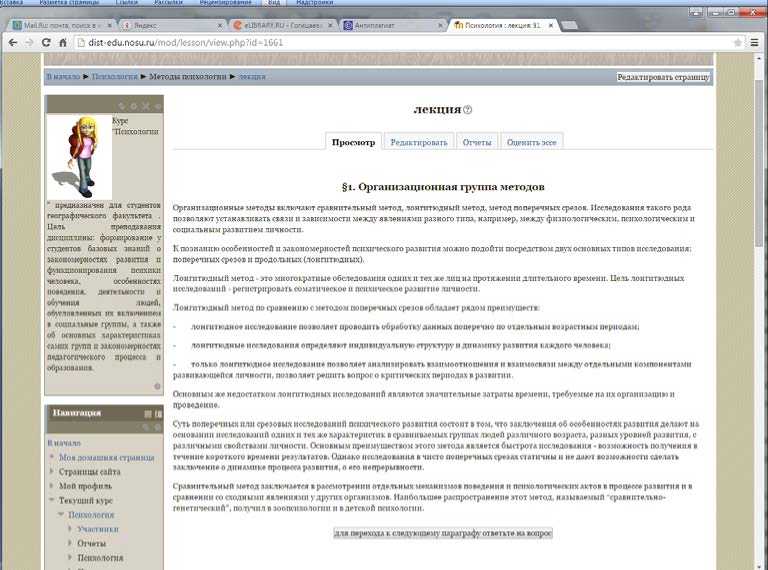This screenshot has width=768, height=570.
Task: Close the Антиплагиат tab
Action: 440,25
